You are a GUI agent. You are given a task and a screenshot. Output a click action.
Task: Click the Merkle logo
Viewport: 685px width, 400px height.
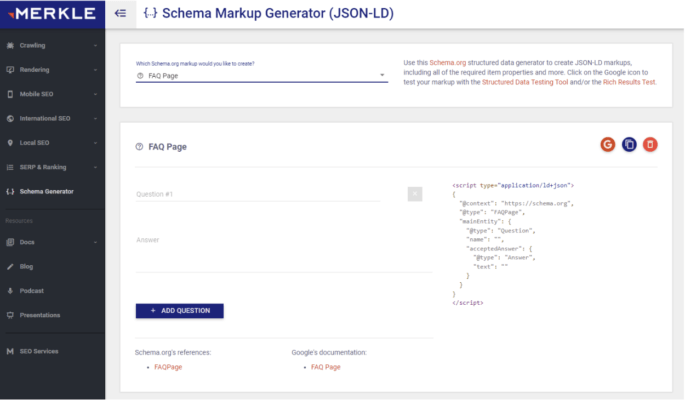[x=50, y=13]
